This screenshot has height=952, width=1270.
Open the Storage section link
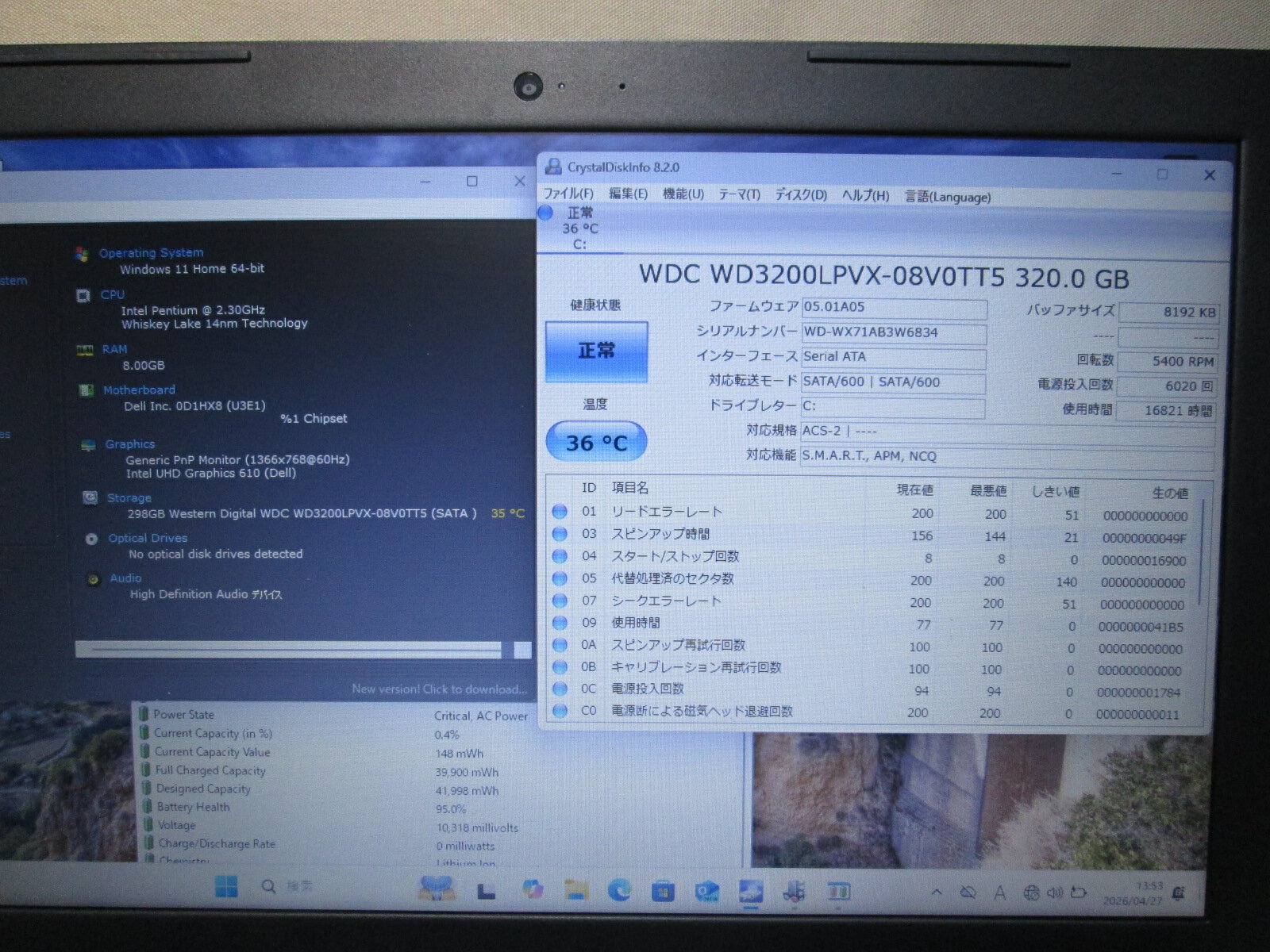[x=129, y=497]
